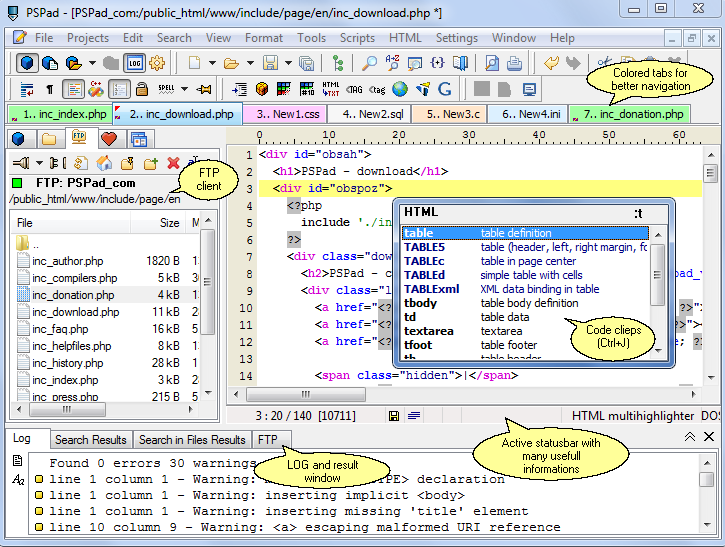The image size is (725, 547).
Task: Click the indent block icon
Action: 239,89
